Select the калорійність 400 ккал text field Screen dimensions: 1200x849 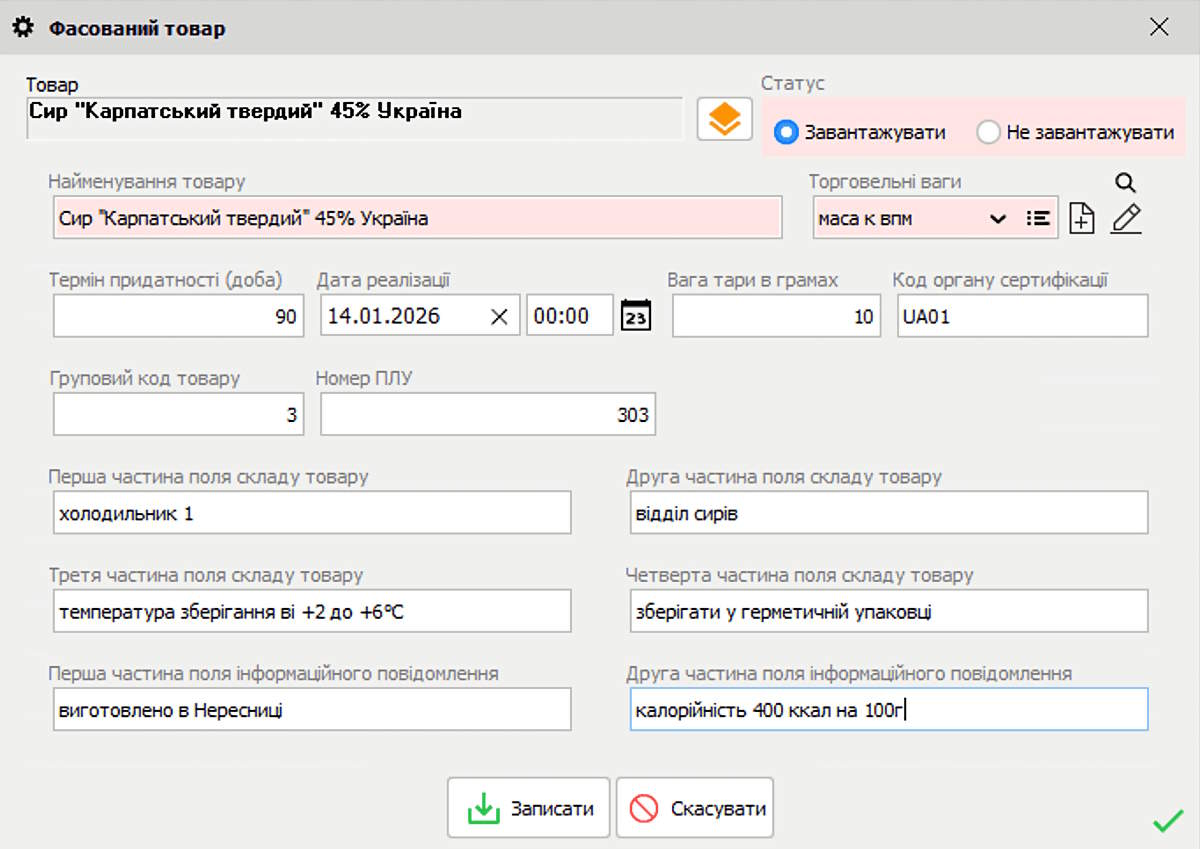890,709
